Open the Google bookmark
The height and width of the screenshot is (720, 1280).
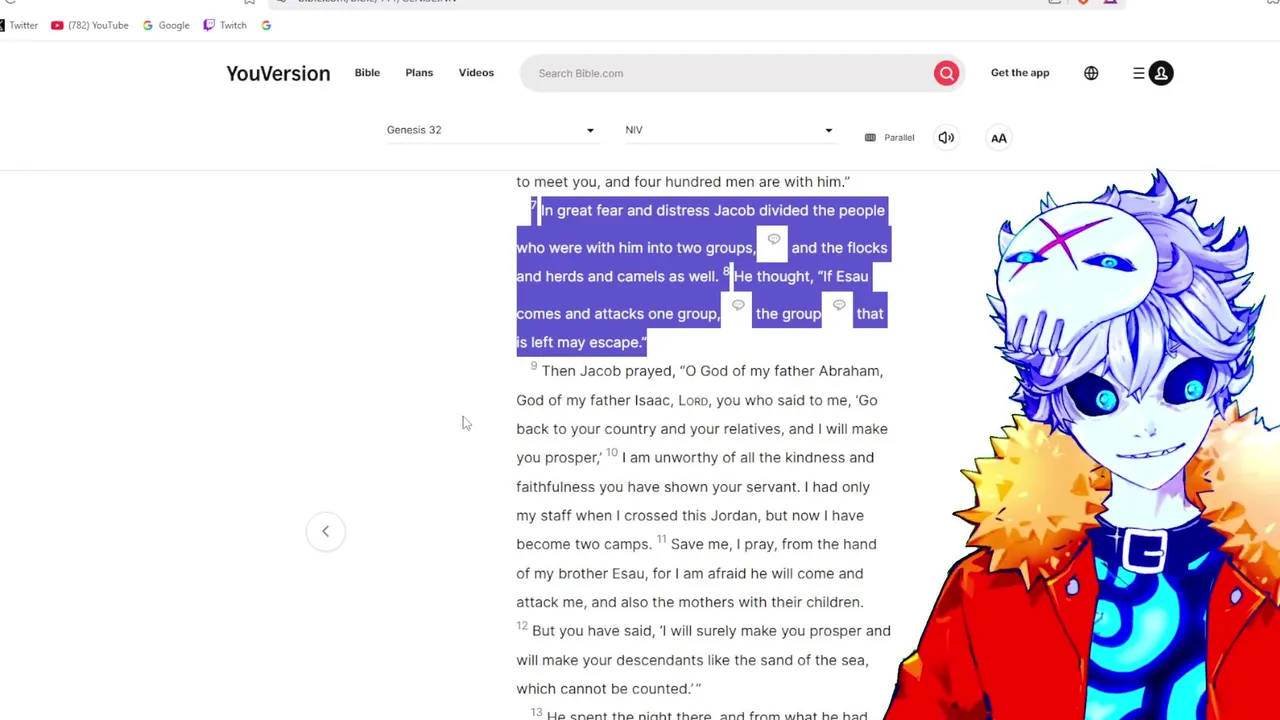(x=166, y=25)
